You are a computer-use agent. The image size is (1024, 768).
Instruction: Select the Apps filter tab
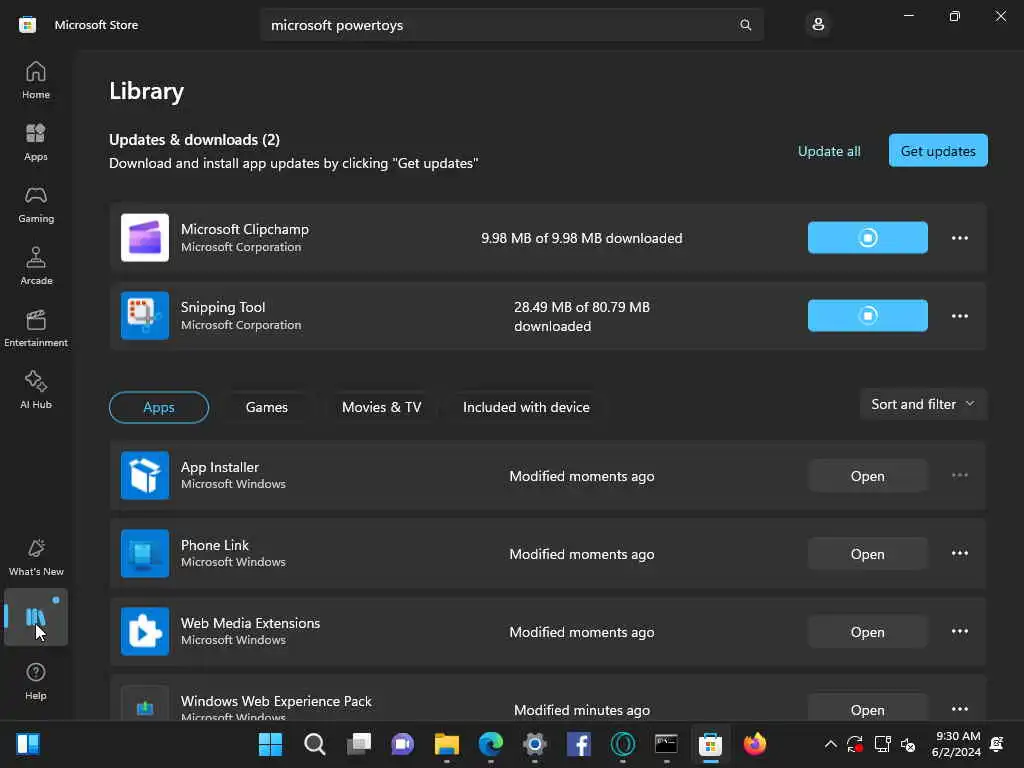tap(159, 407)
